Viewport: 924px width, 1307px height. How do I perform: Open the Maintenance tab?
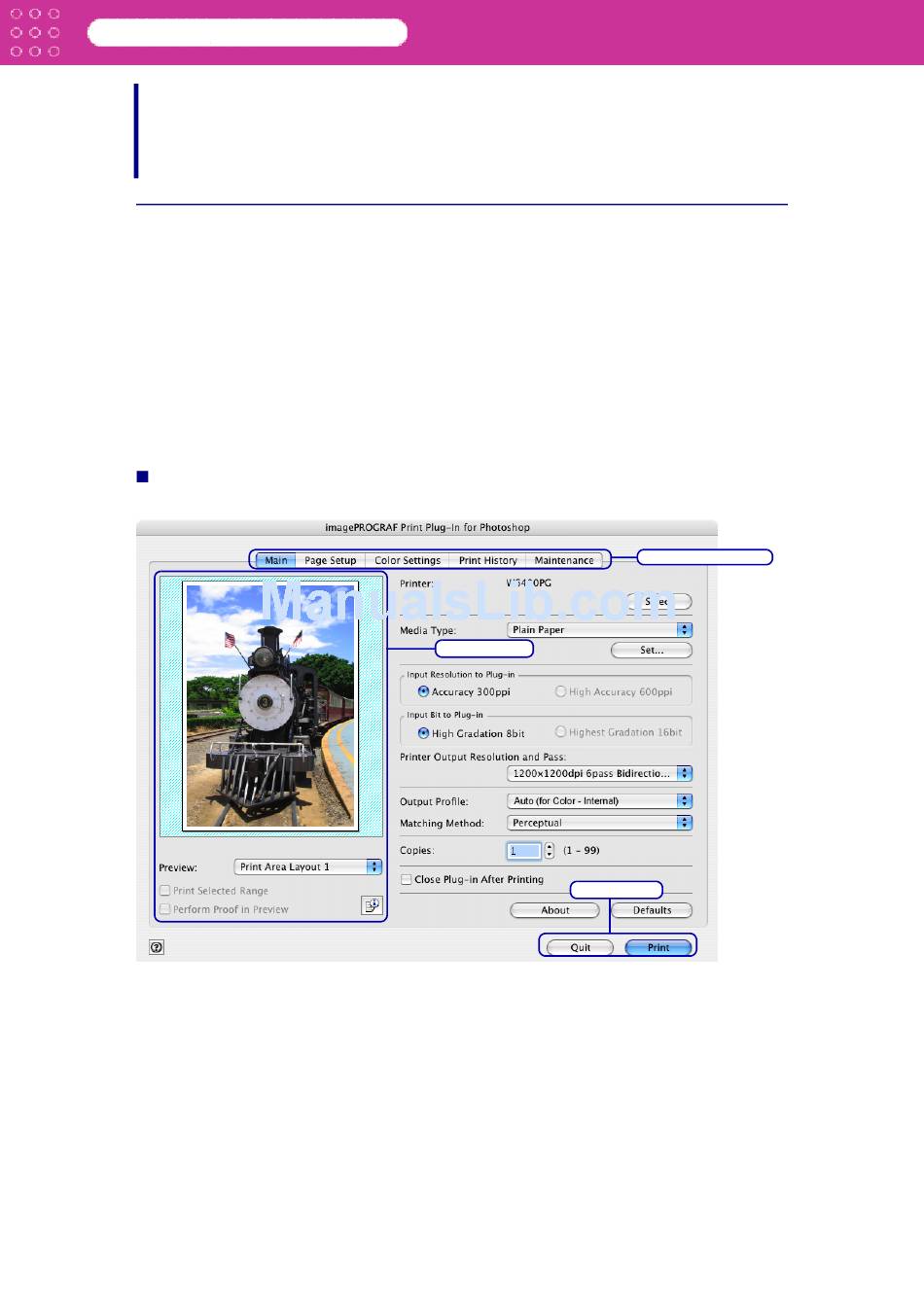click(564, 560)
